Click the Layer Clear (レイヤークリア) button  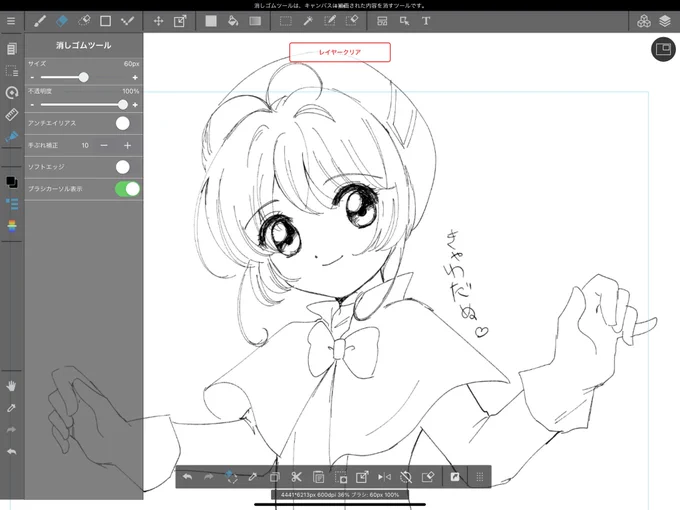[x=340, y=52]
